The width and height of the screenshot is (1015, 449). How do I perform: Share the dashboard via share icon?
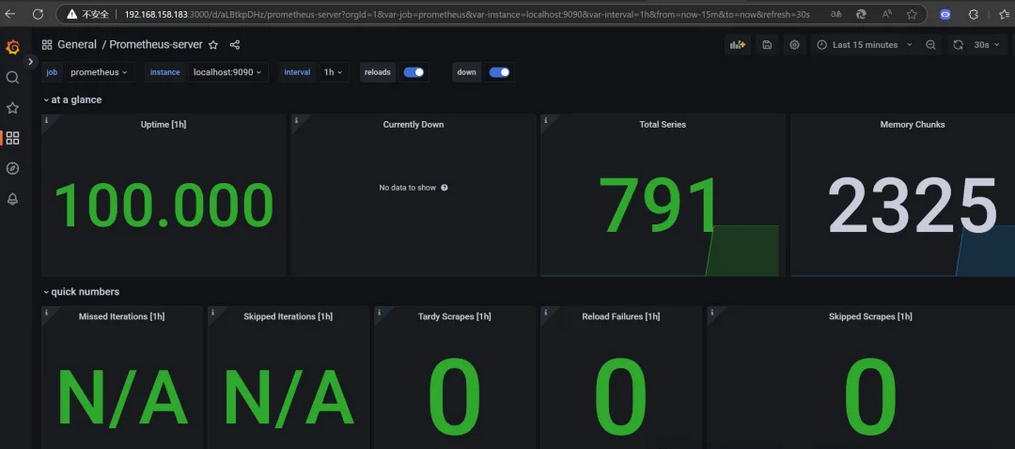pos(234,45)
